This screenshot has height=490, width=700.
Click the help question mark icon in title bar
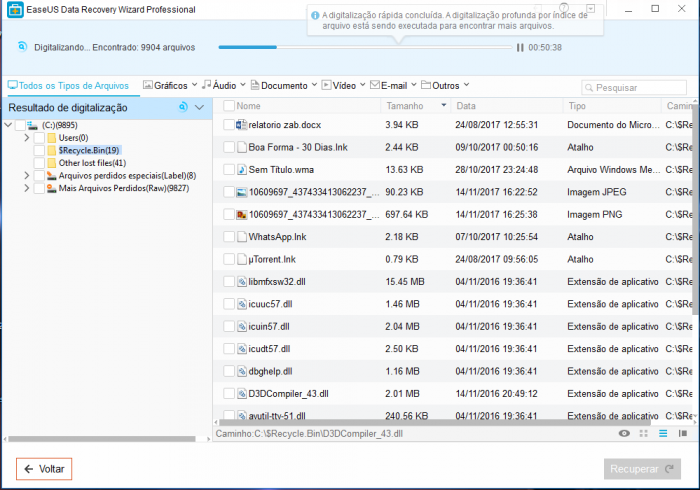[x=564, y=8]
